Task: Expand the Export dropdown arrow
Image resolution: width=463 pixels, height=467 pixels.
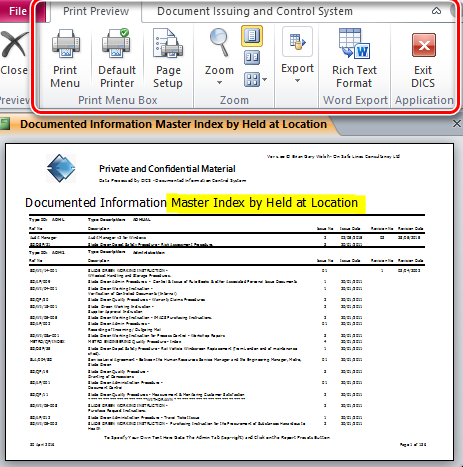Action: pos(297,81)
